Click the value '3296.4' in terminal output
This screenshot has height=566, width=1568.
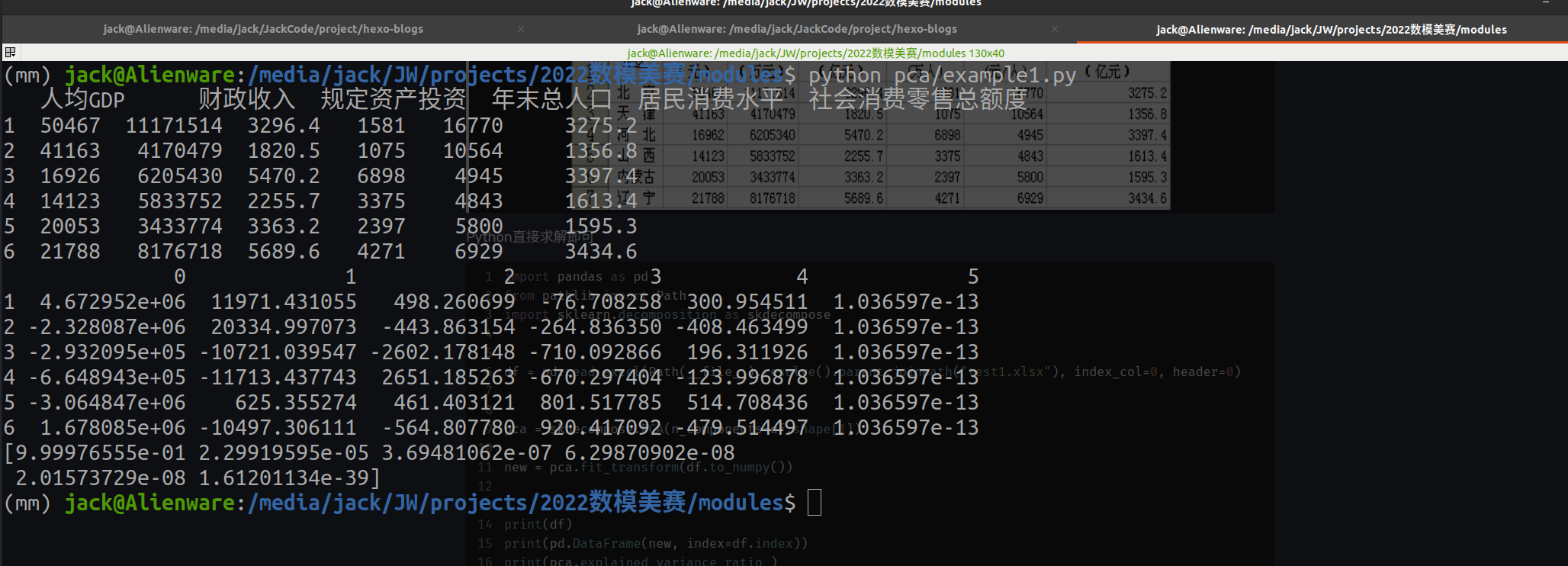284,125
